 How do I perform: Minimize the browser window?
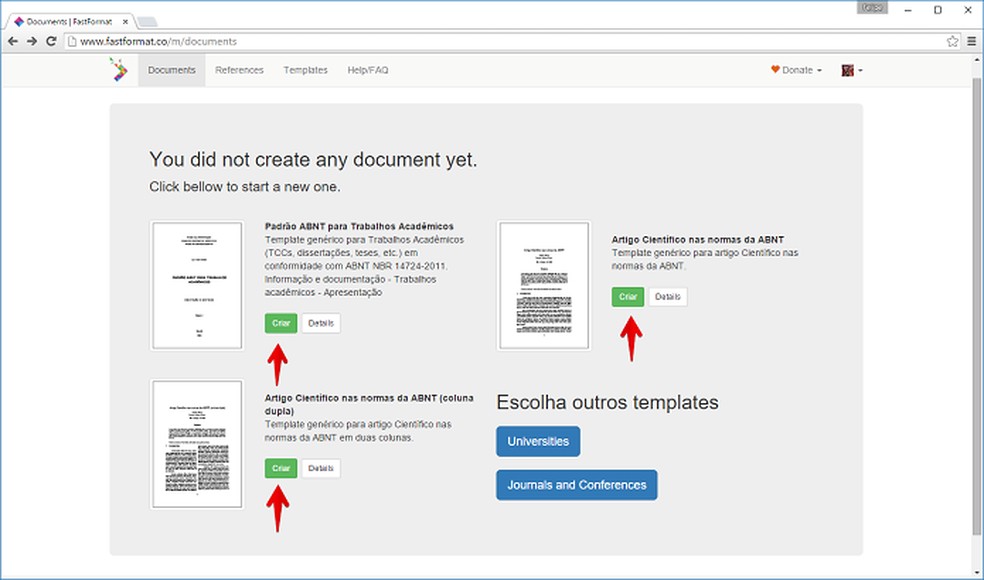(x=907, y=10)
